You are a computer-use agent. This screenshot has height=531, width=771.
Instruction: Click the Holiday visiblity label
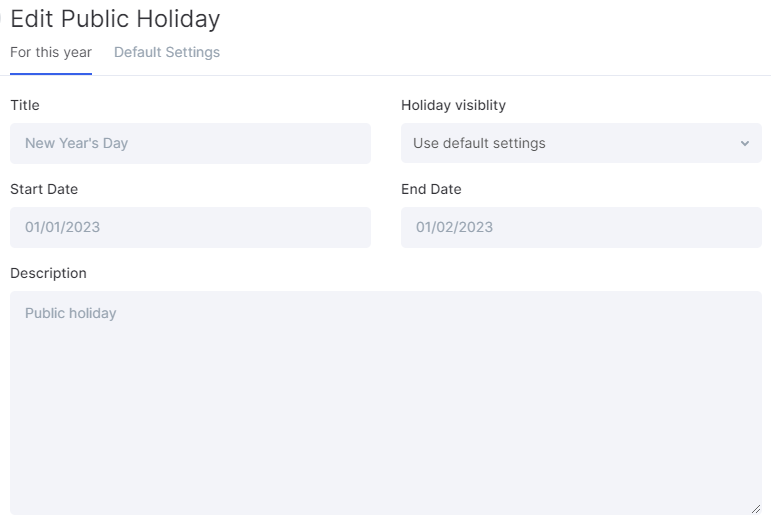click(453, 105)
